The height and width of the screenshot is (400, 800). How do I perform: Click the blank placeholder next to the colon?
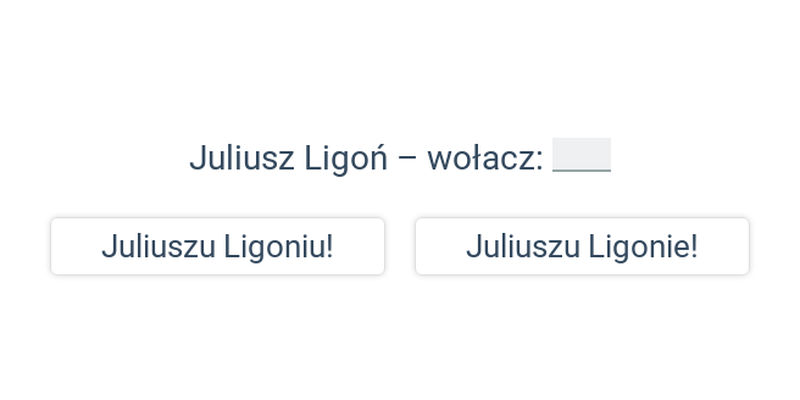click(582, 155)
